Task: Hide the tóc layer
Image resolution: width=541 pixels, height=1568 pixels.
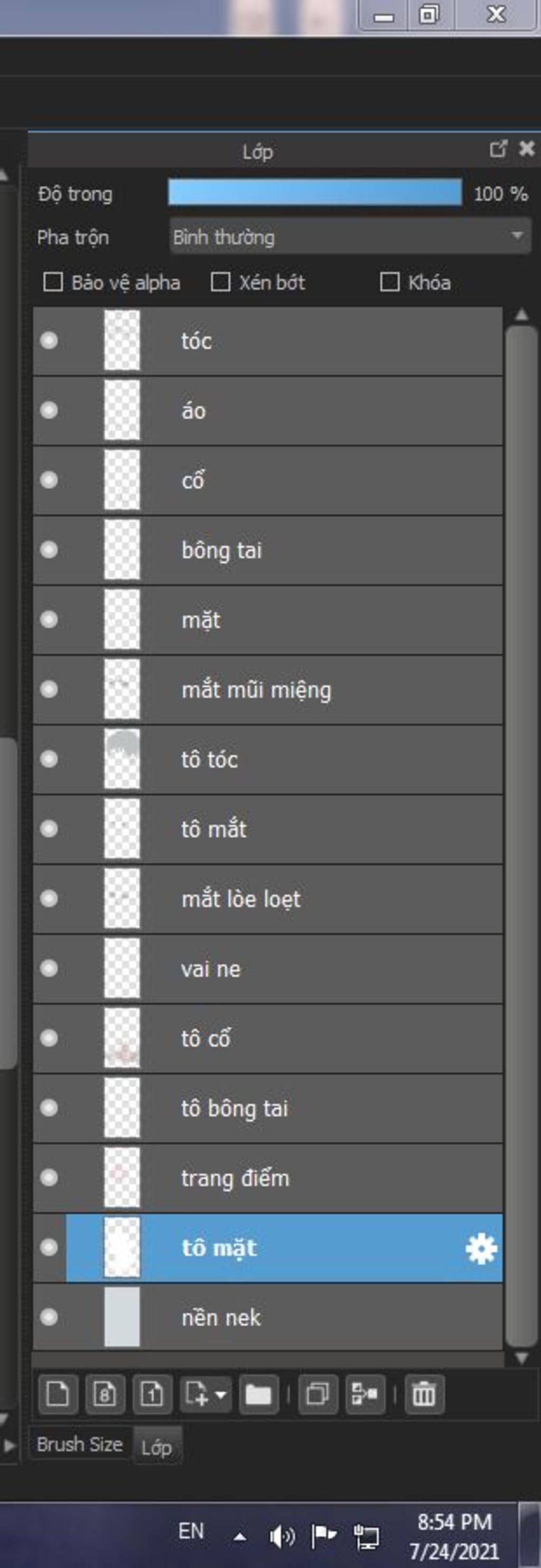Action: click(49, 340)
